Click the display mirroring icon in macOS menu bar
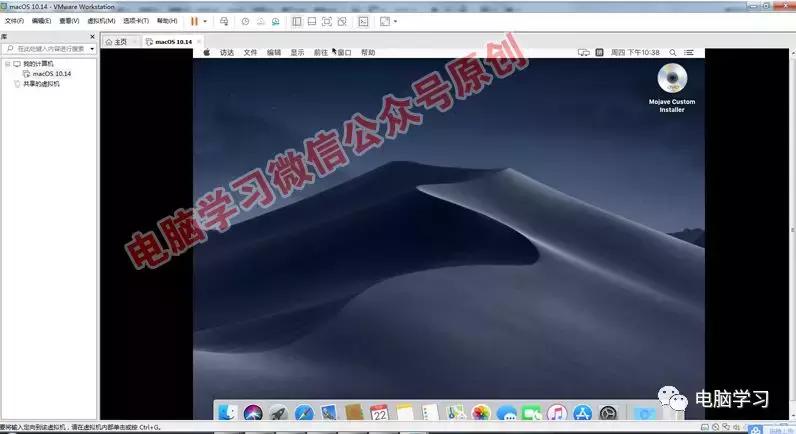This screenshot has width=796, height=434. (x=584, y=52)
